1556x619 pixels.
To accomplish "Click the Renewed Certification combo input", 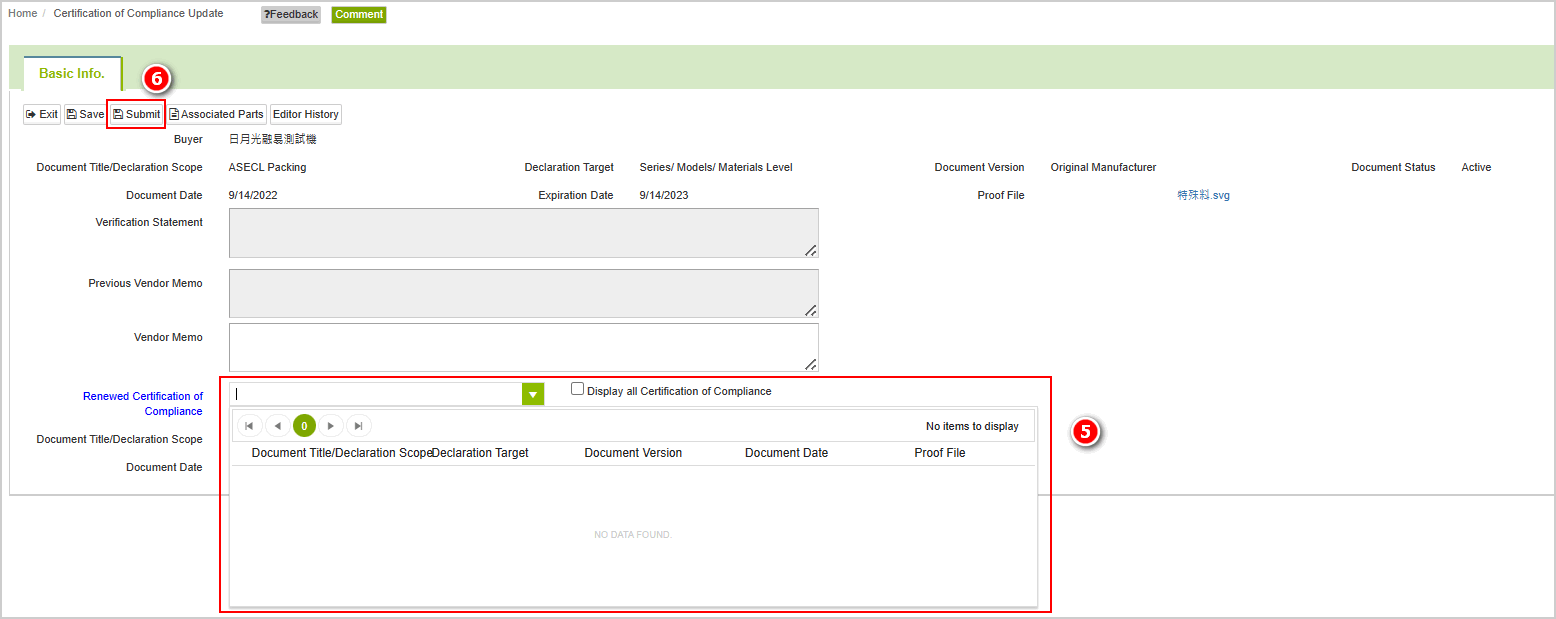I will coord(376,394).
